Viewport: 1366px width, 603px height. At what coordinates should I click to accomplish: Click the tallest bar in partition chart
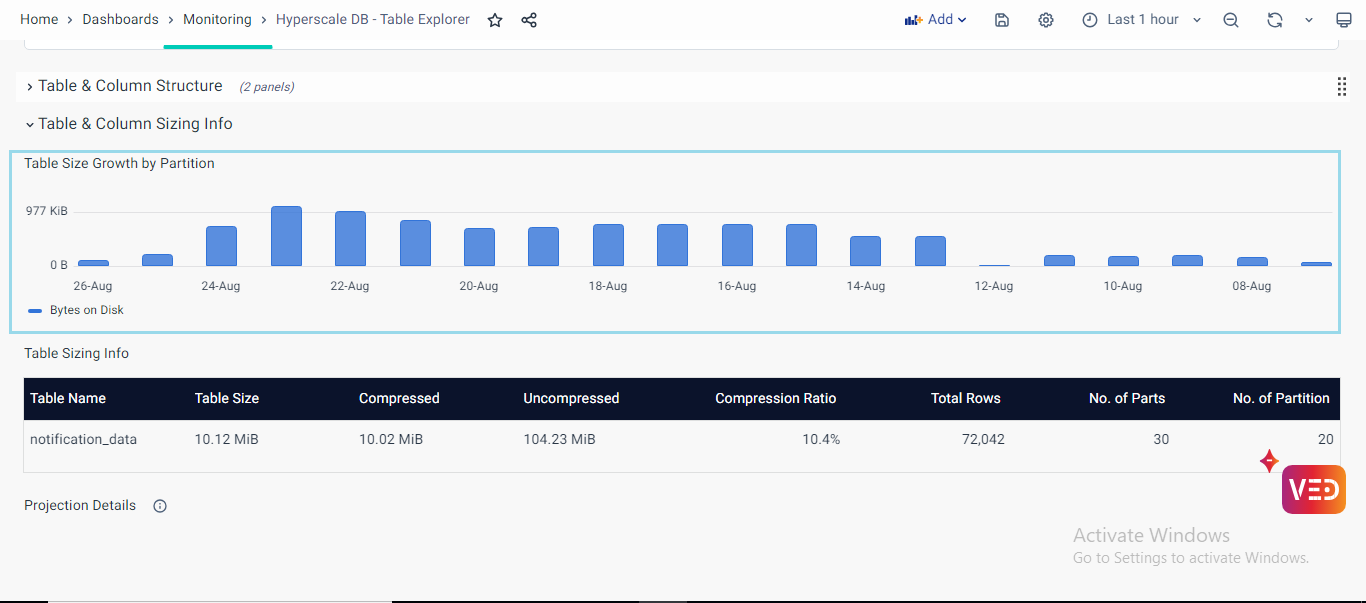tap(286, 236)
